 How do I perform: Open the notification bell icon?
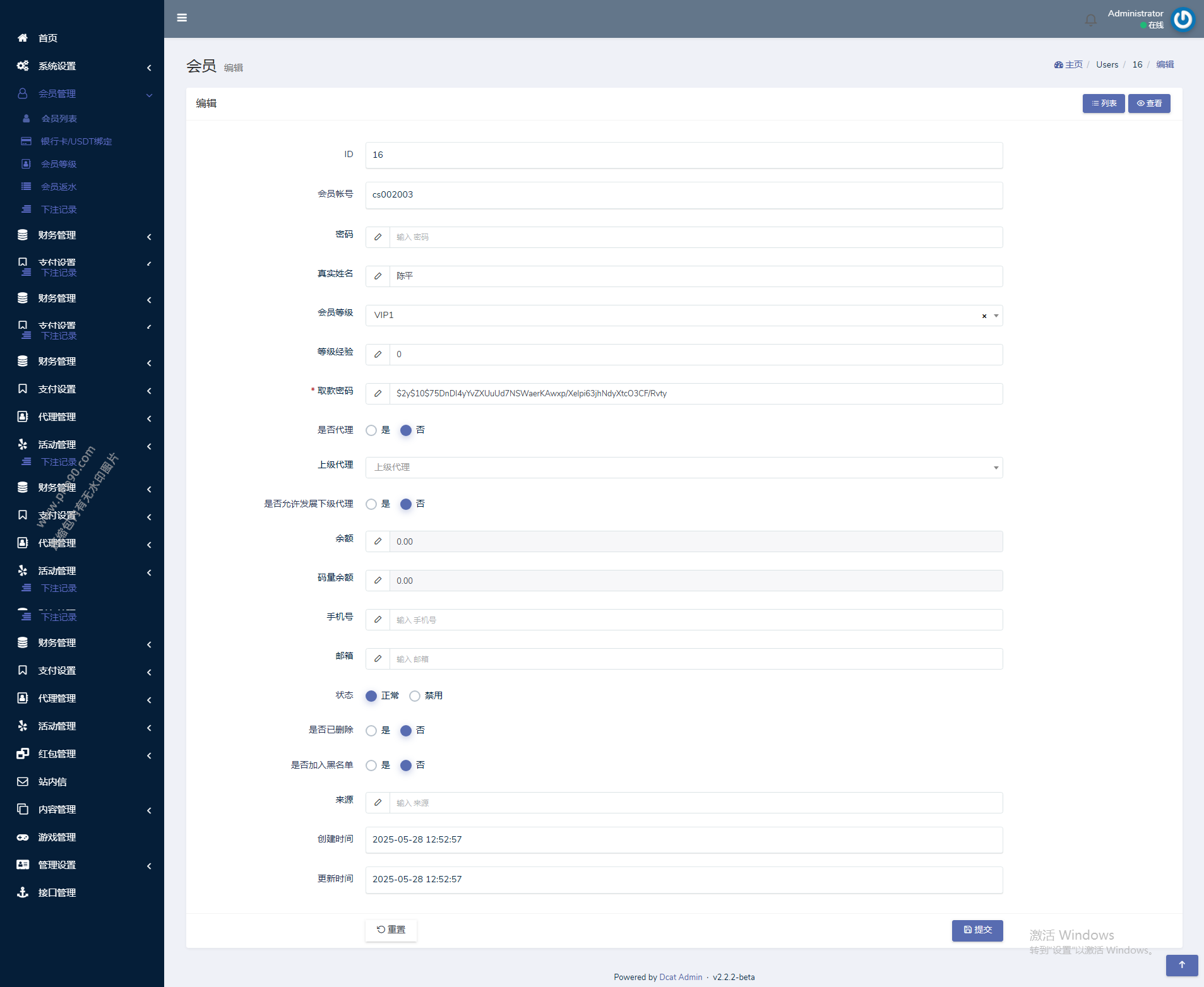coord(1090,20)
